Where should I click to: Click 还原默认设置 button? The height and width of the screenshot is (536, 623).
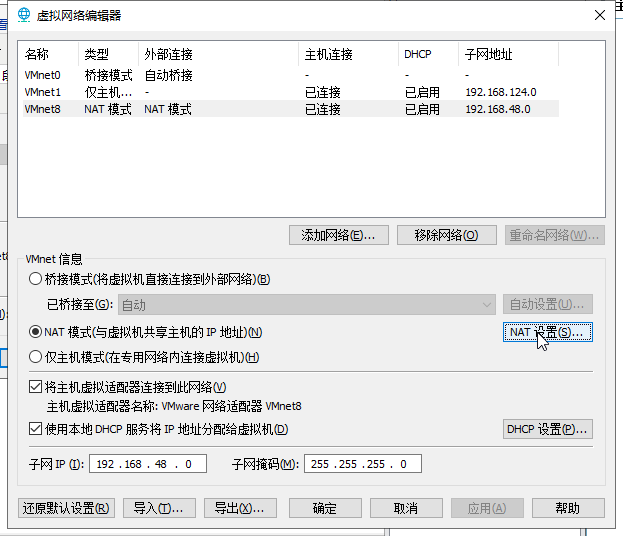(x=66, y=508)
